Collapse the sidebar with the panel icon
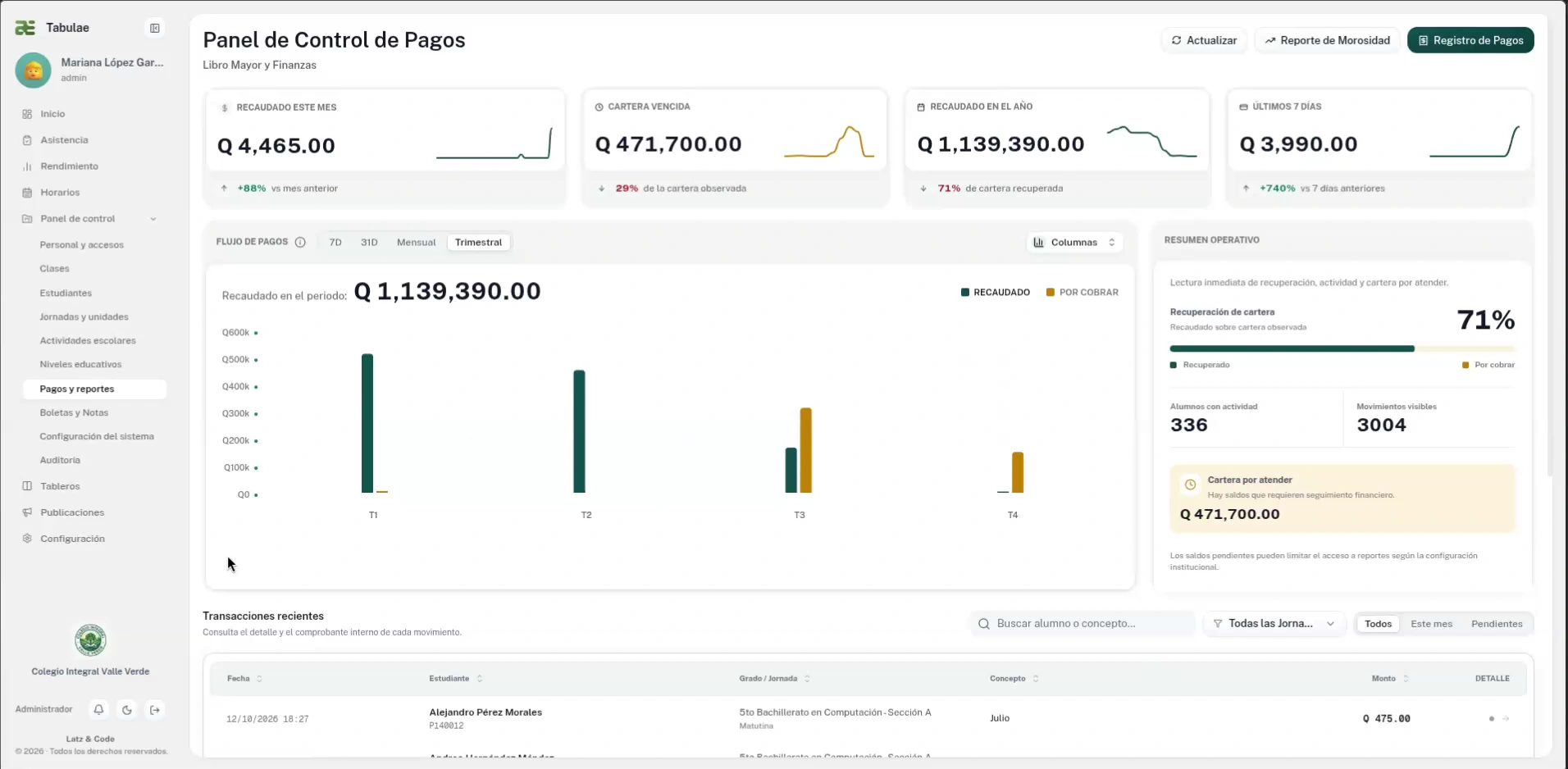This screenshot has height=769, width=1568. pyautogui.click(x=154, y=28)
